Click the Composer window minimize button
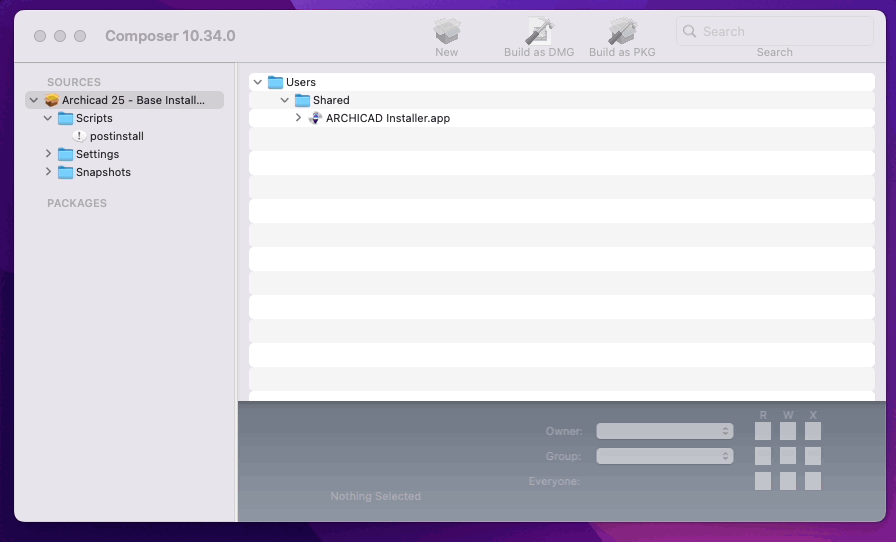The image size is (896, 542). (x=60, y=36)
